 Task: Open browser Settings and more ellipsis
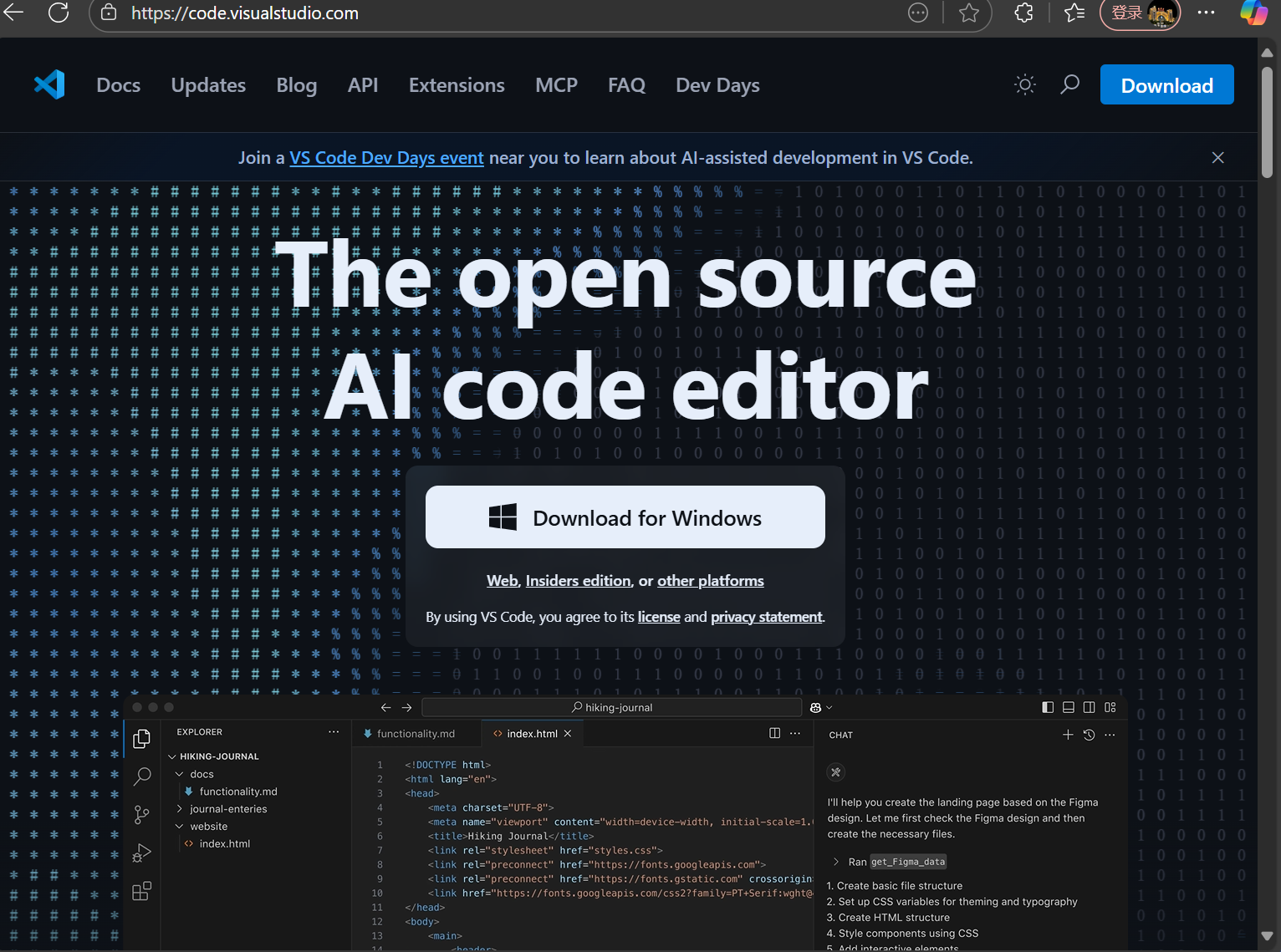point(1206,13)
